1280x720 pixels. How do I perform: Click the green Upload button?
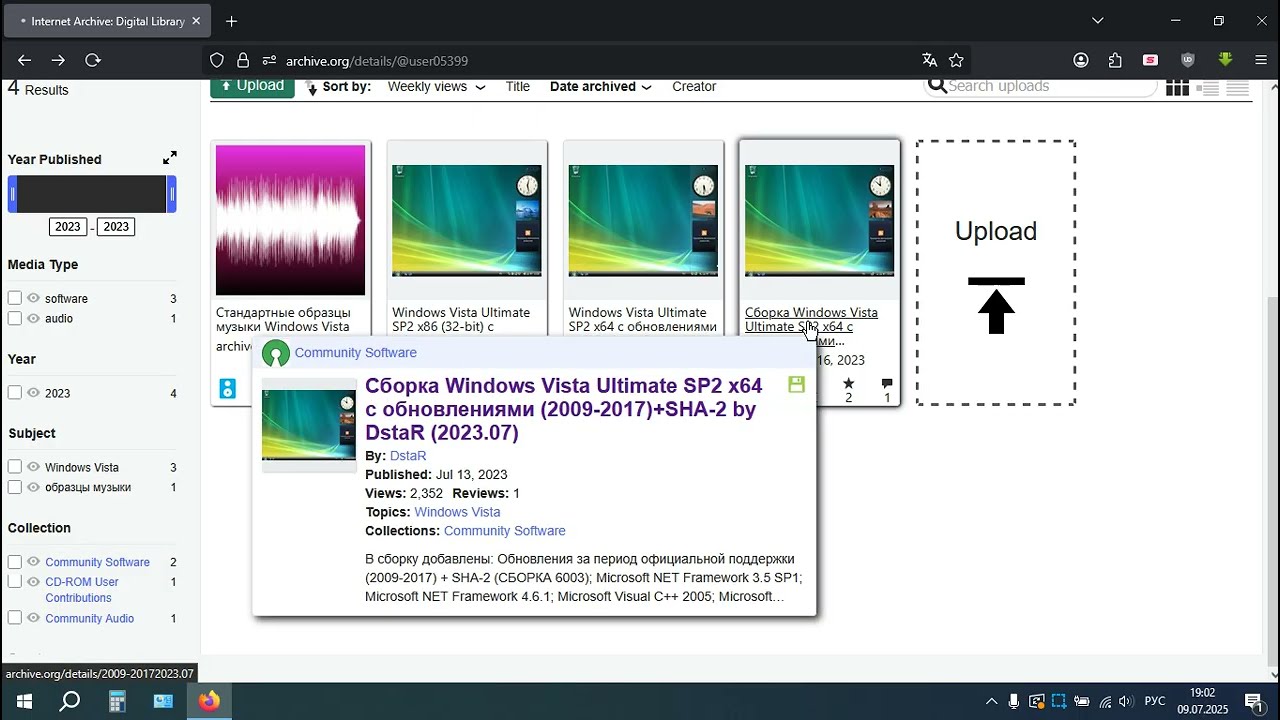pos(252,87)
